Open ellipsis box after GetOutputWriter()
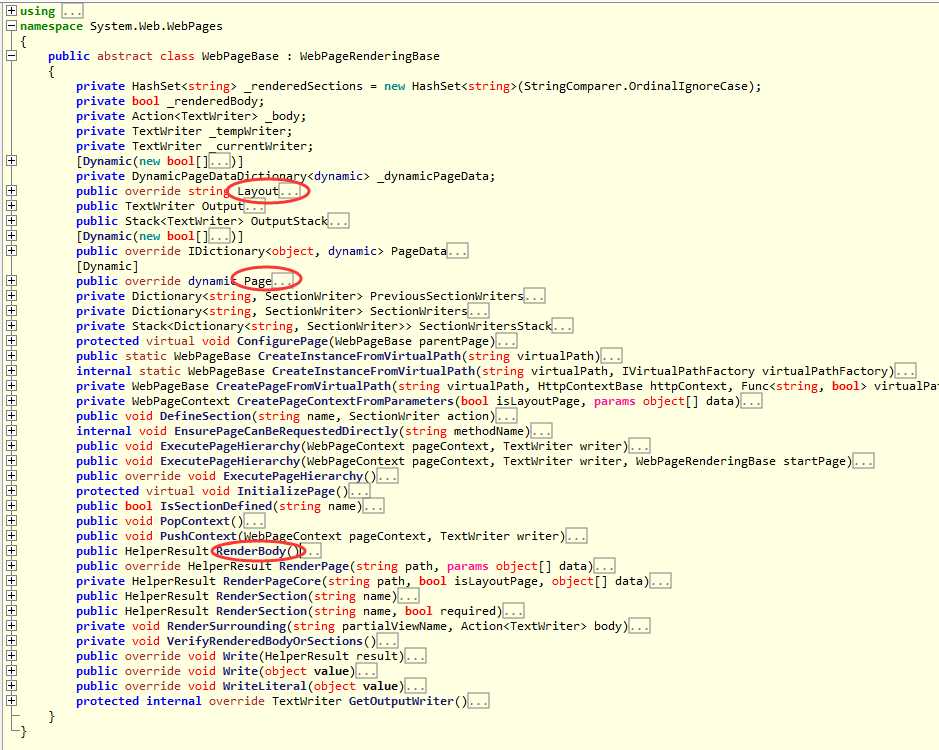The width and height of the screenshot is (939, 750). (478, 701)
